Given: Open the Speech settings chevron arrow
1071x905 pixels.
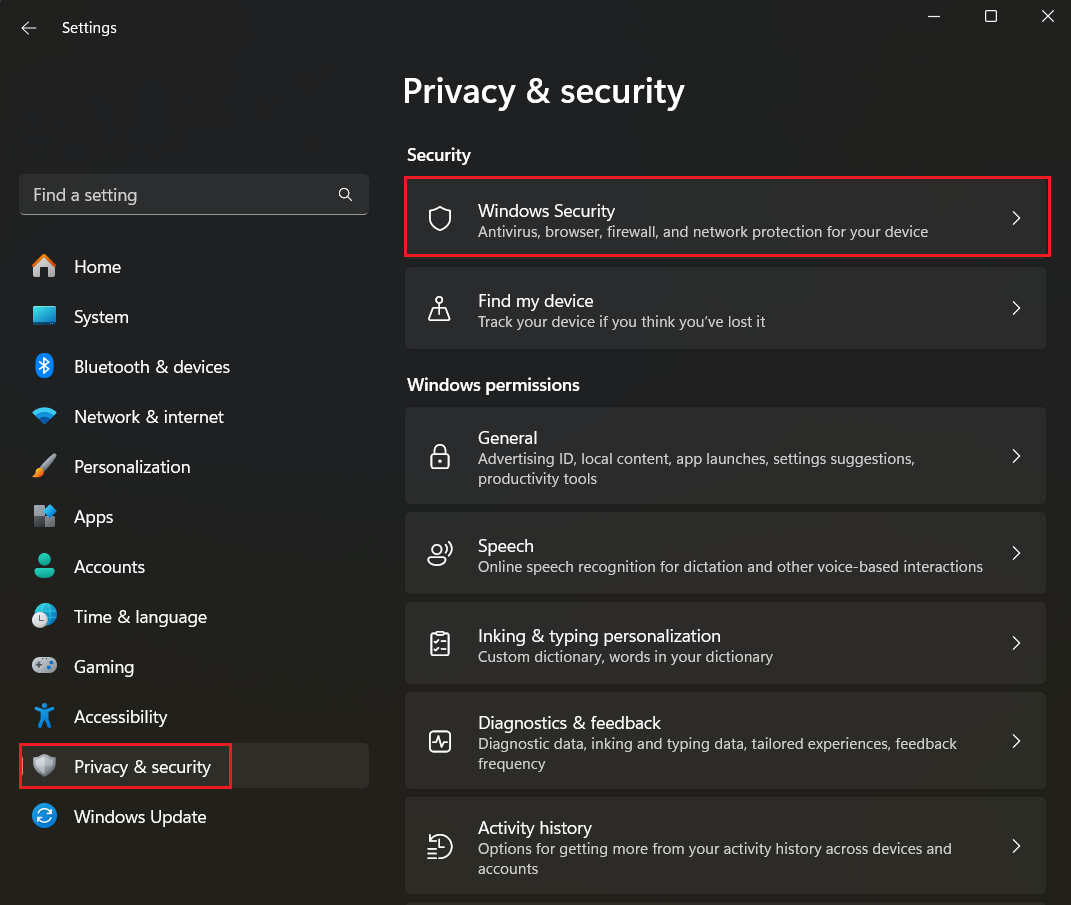Looking at the screenshot, I should [x=1016, y=554].
